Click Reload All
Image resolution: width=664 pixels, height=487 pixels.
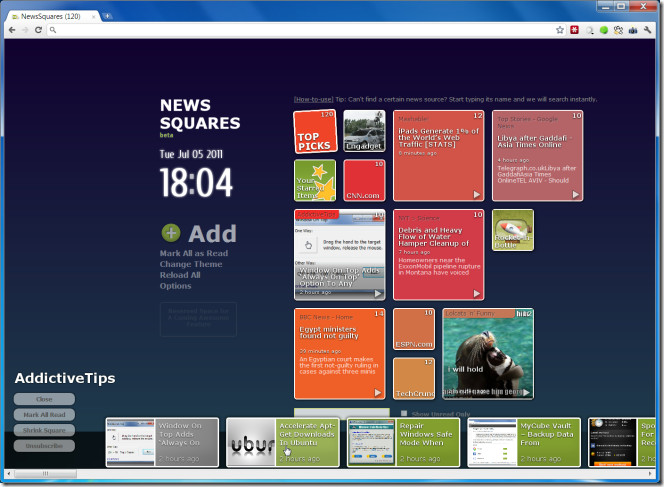pyautogui.click(x=180, y=275)
